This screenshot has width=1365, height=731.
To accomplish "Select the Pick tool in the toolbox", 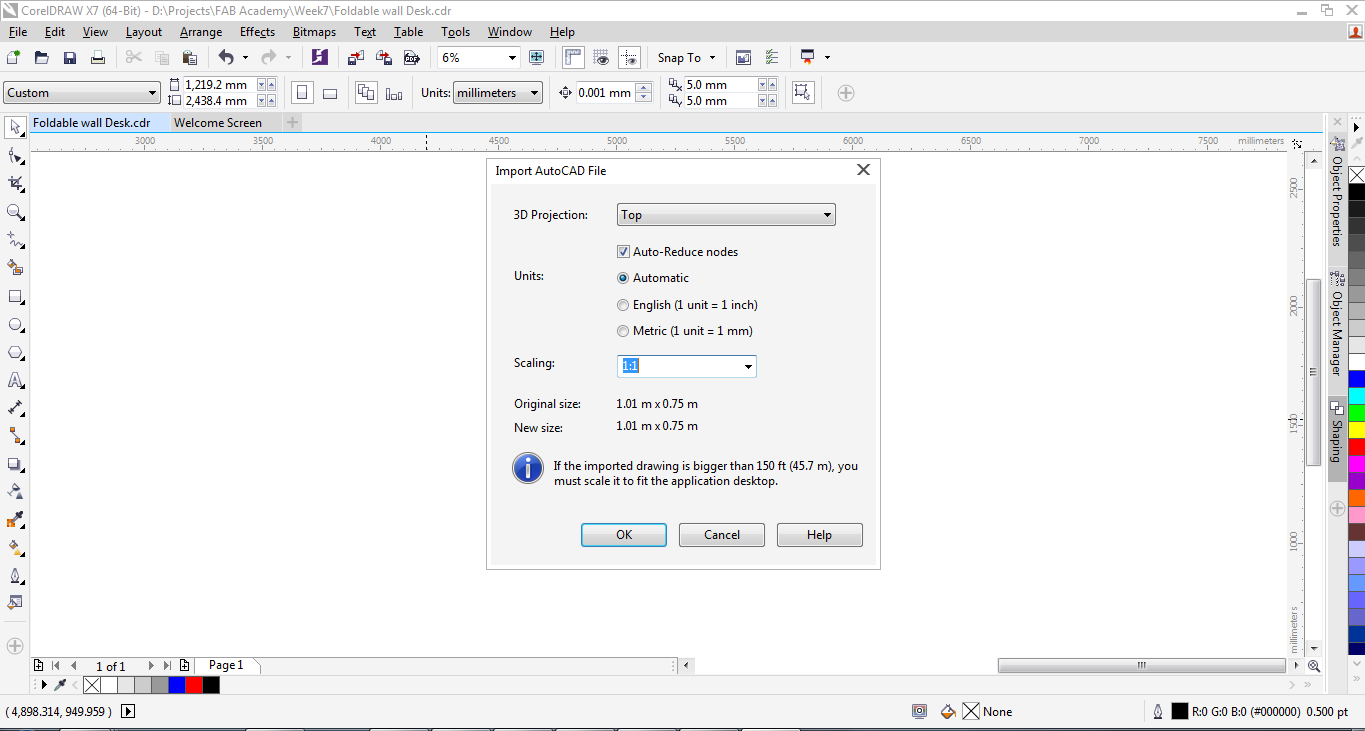I will pos(15,127).
